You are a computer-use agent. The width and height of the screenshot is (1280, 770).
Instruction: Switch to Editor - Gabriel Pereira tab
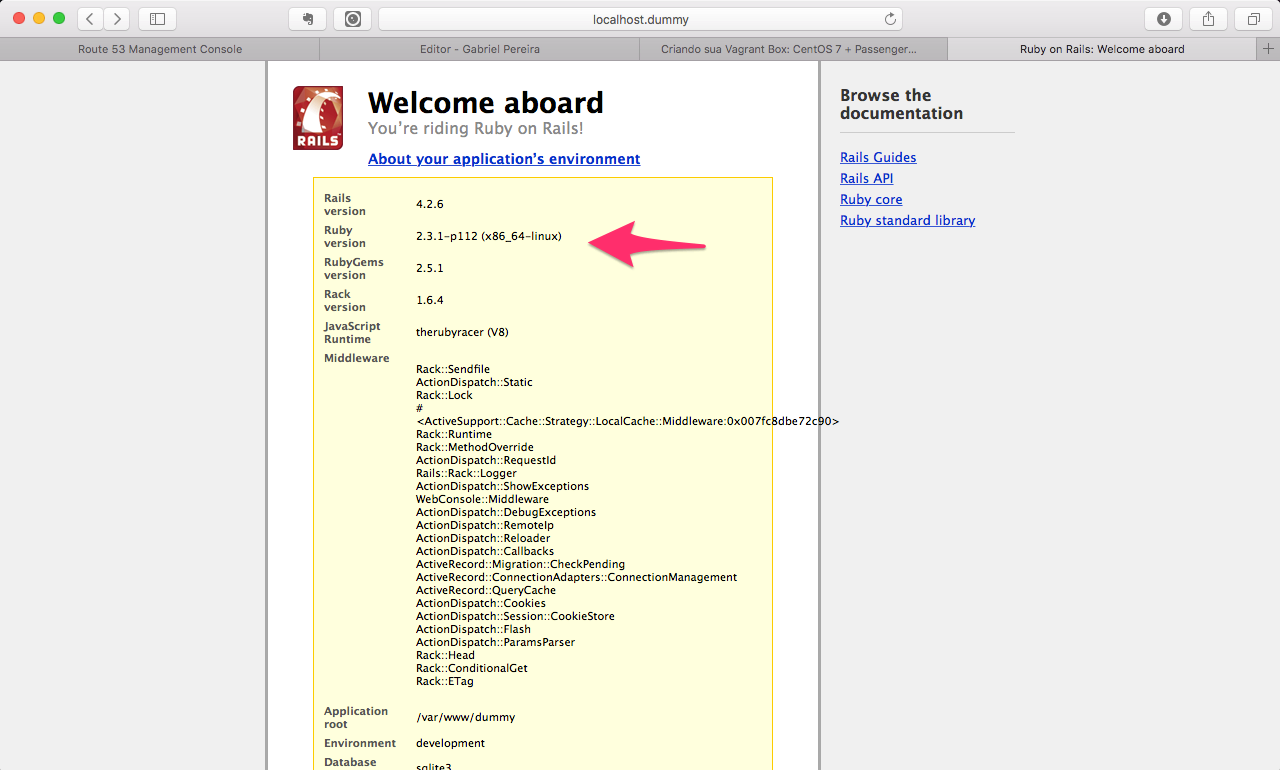click(x=480, y=49)
